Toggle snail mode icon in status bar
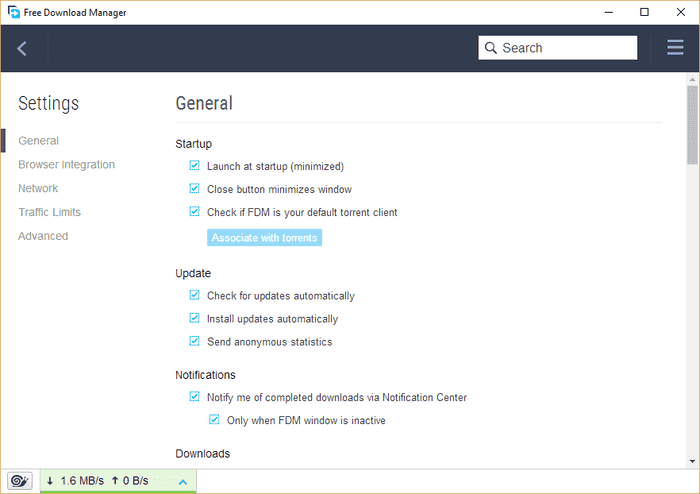The height and width of the screenshot is (494, 700). 19,481
